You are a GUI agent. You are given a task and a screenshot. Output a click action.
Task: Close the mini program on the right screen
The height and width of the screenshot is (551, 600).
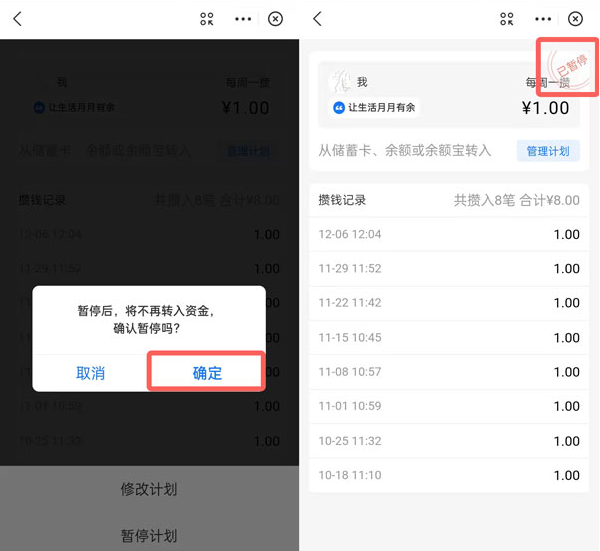pos(575,19)
